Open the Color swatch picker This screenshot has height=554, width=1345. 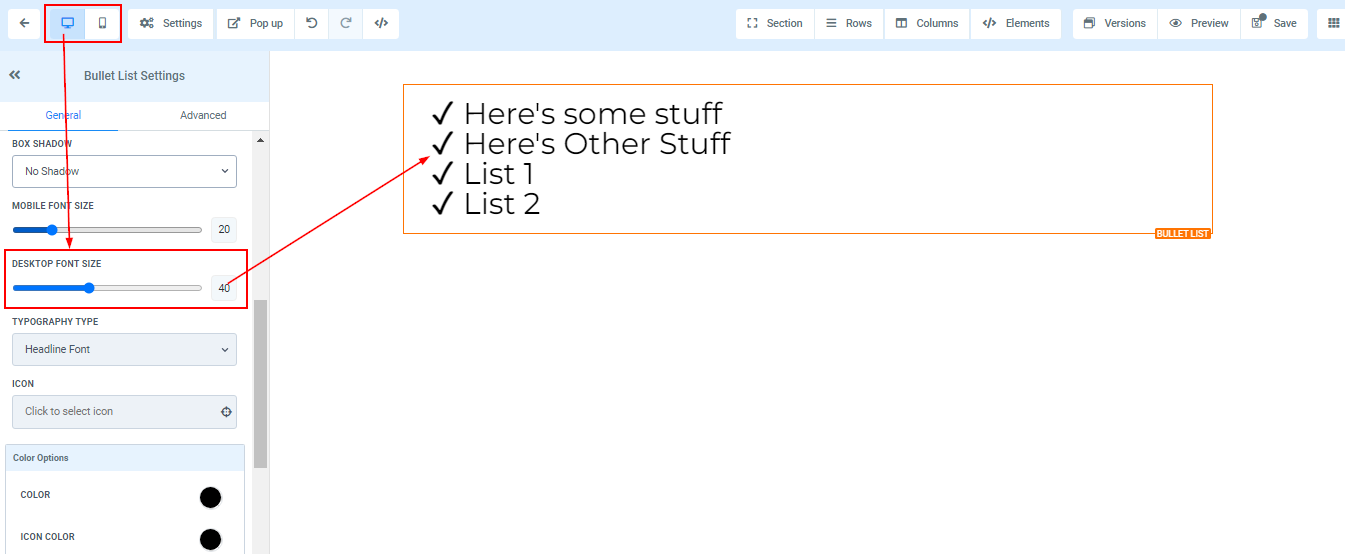tap(210, 497)
